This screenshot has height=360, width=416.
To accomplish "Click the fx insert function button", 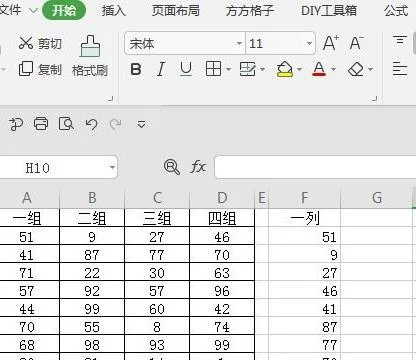I will click(x=198, y=166).
